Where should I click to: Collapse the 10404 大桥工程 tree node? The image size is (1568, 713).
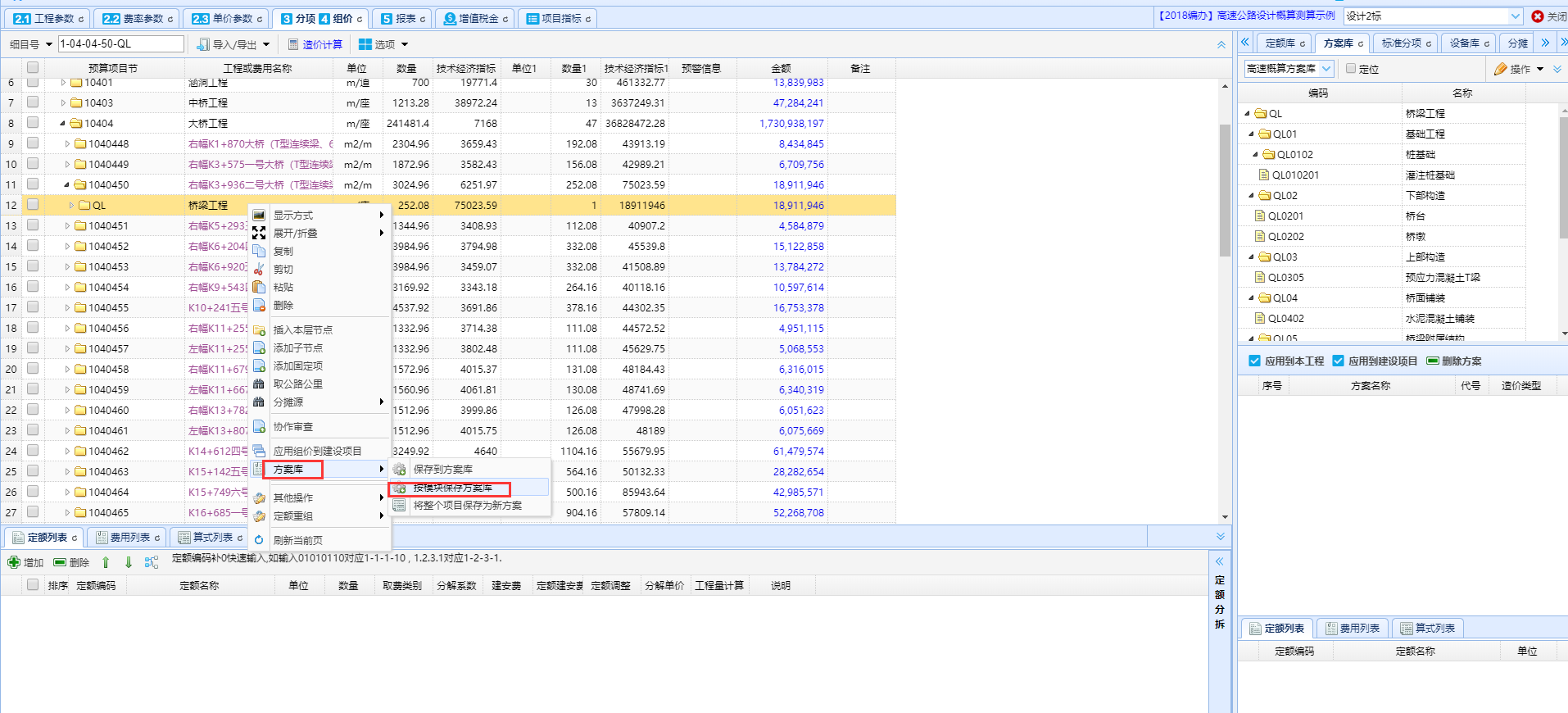(x=63, y=123)
